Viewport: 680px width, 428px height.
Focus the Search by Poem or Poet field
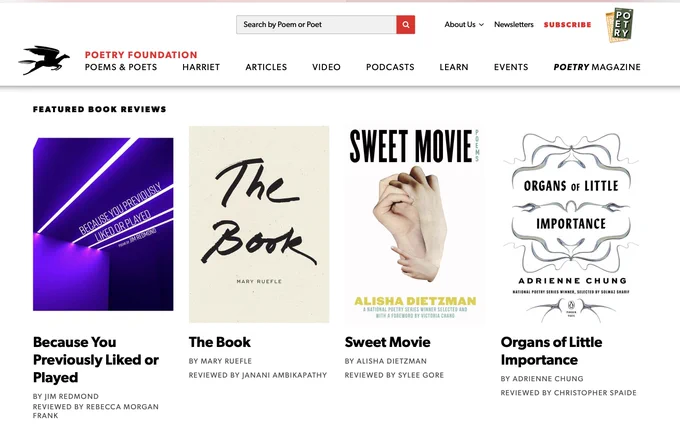pos(316,25)
